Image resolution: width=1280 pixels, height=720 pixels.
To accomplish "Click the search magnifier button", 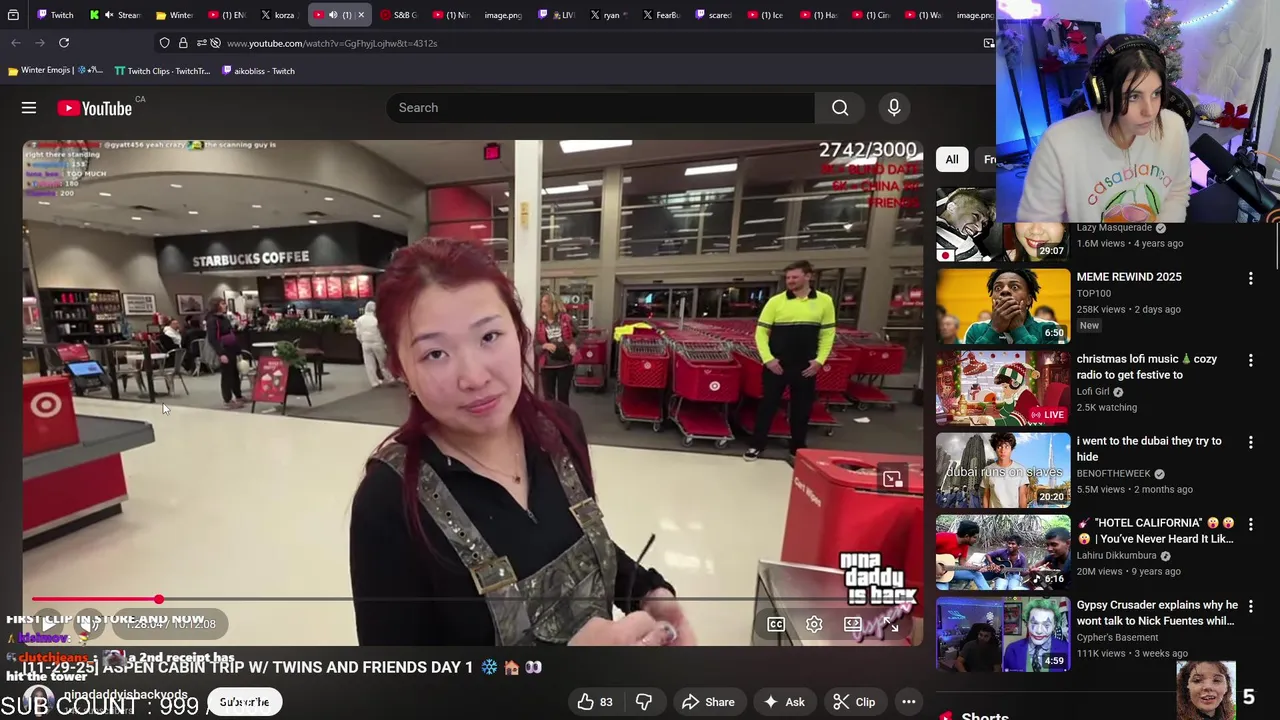I will (x=840, y=108).
